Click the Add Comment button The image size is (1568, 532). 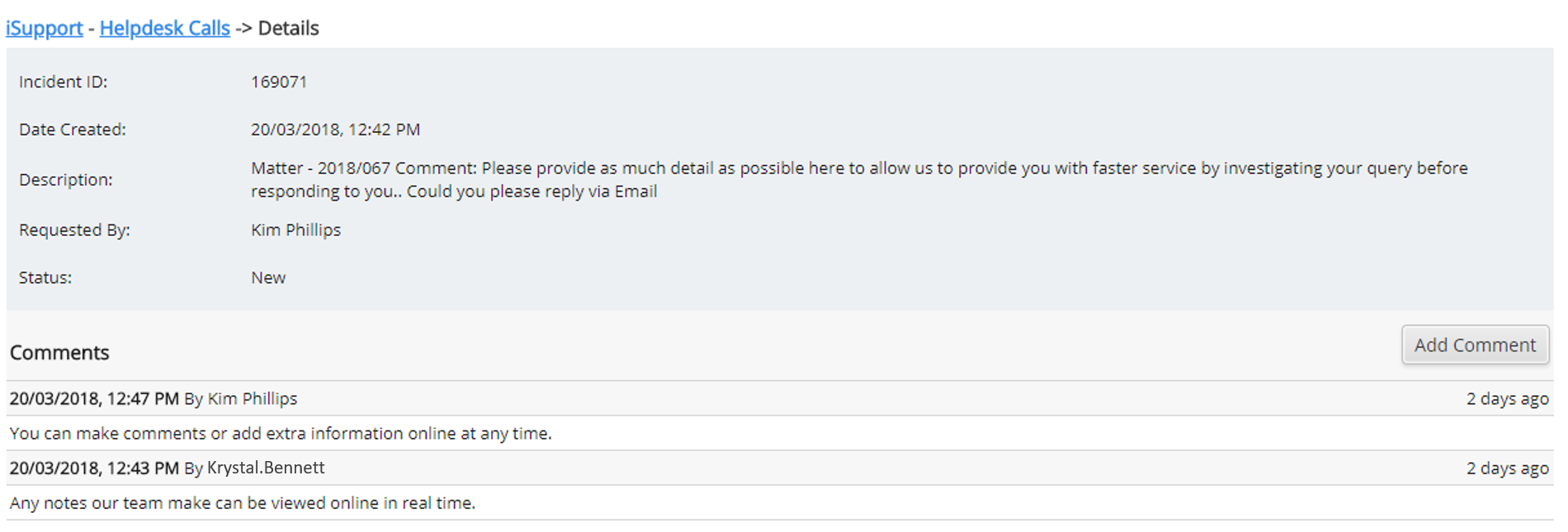(1475, 345)
